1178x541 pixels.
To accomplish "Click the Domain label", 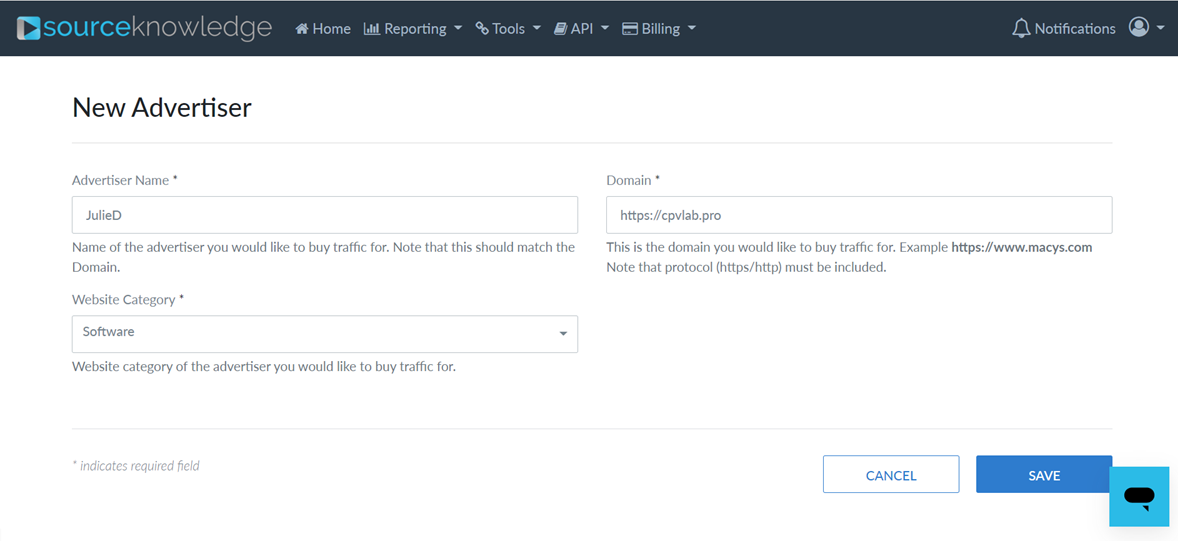I will pyautogui.click(x=633, y=180).
